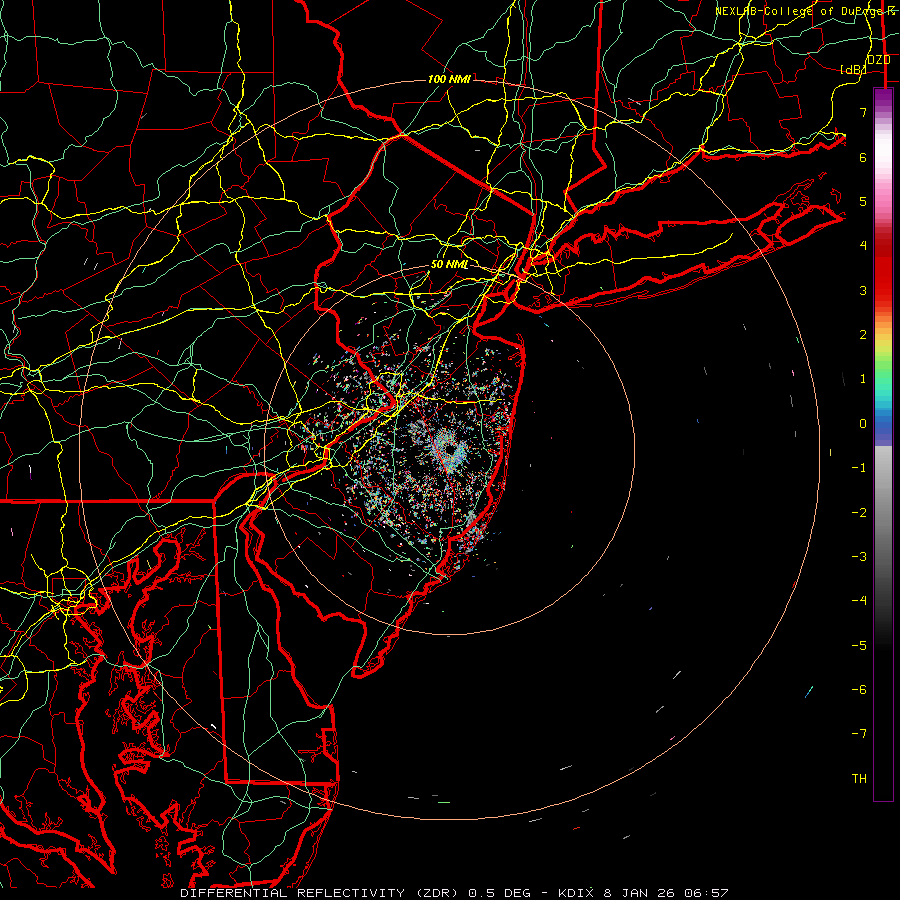Pick the red section of the color bar

[x=883, y=270]
